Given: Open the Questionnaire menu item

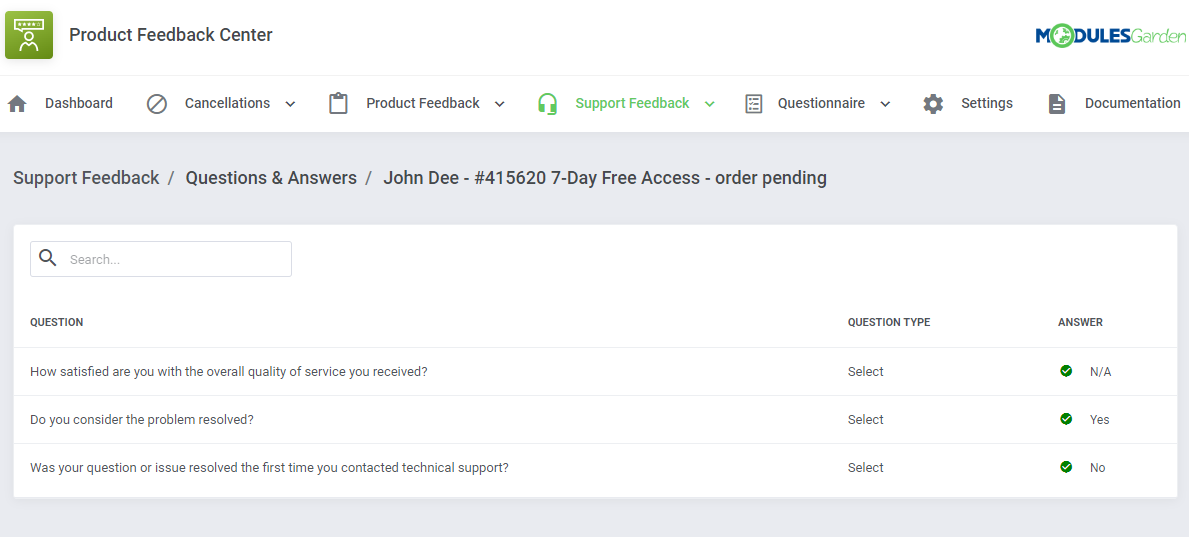Looking at the screenshot, I should tap(820, 103).
